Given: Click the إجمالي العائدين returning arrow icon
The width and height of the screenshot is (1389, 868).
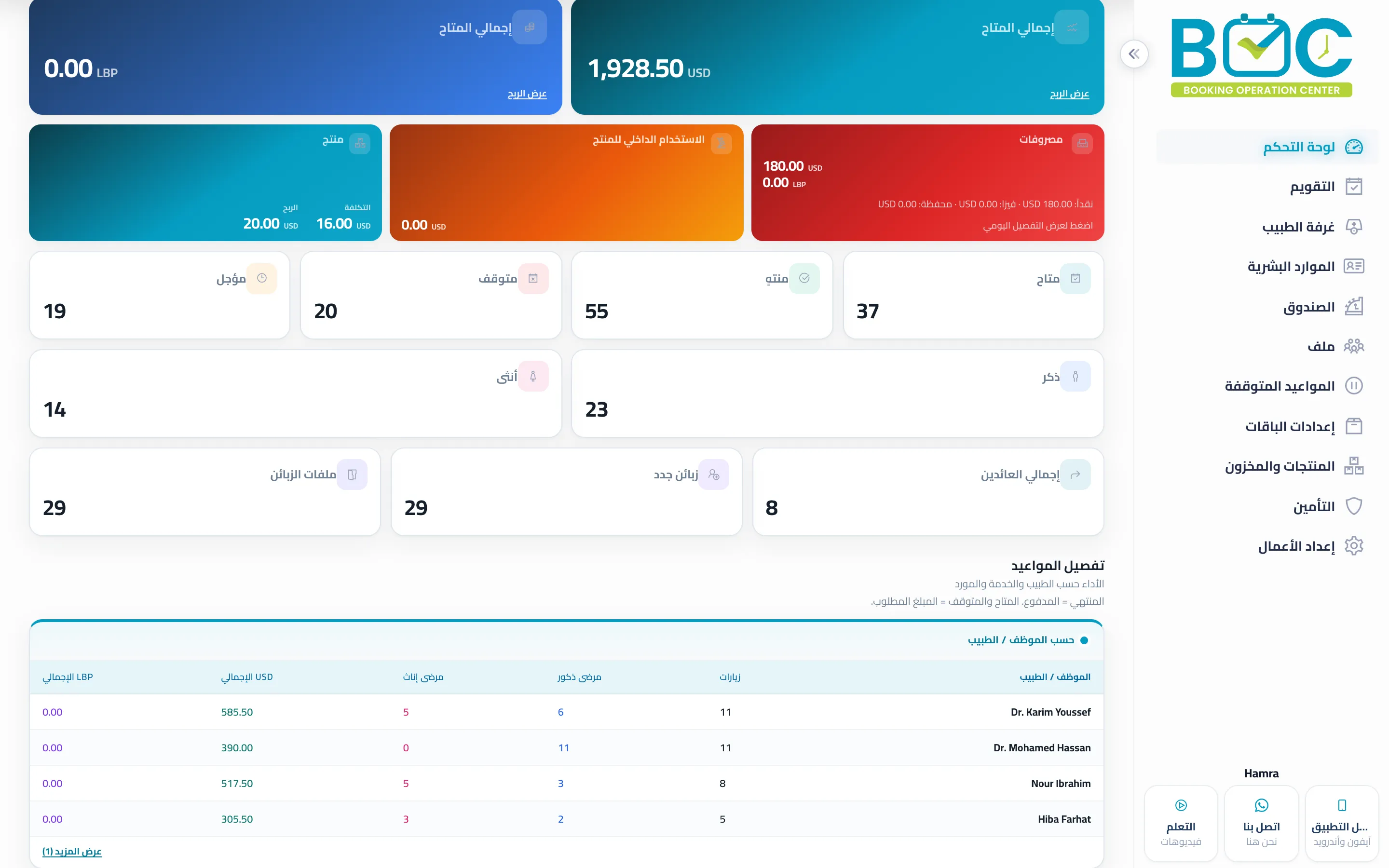Looking at the screenshot, I should pos(1075,475).
